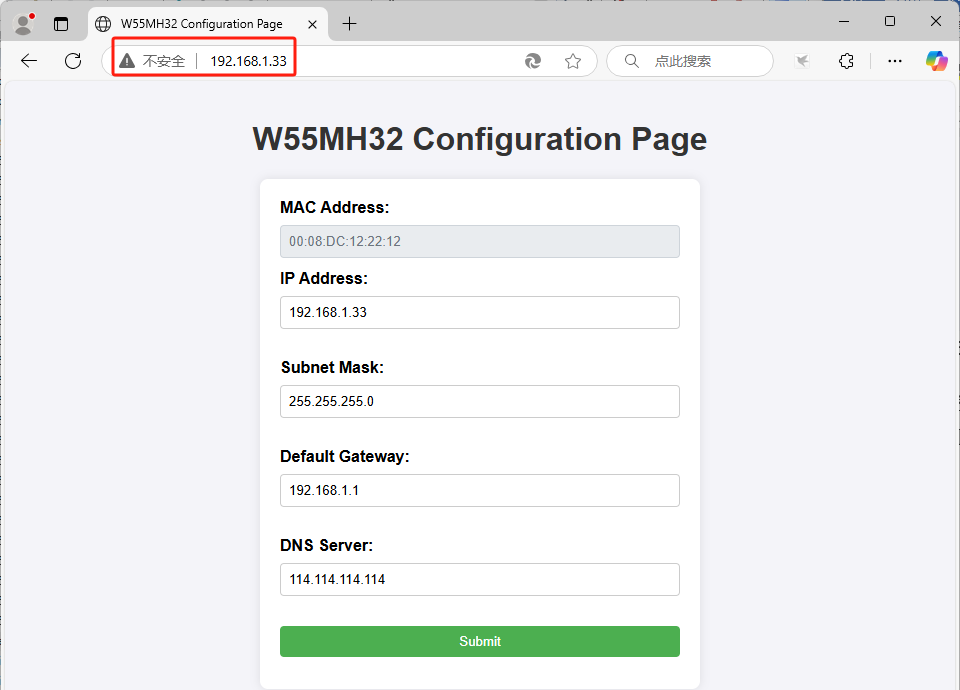Screen dimensions: 960x690
Task: Open the Extensions puzzle piece icon
Action: [846, 61]
